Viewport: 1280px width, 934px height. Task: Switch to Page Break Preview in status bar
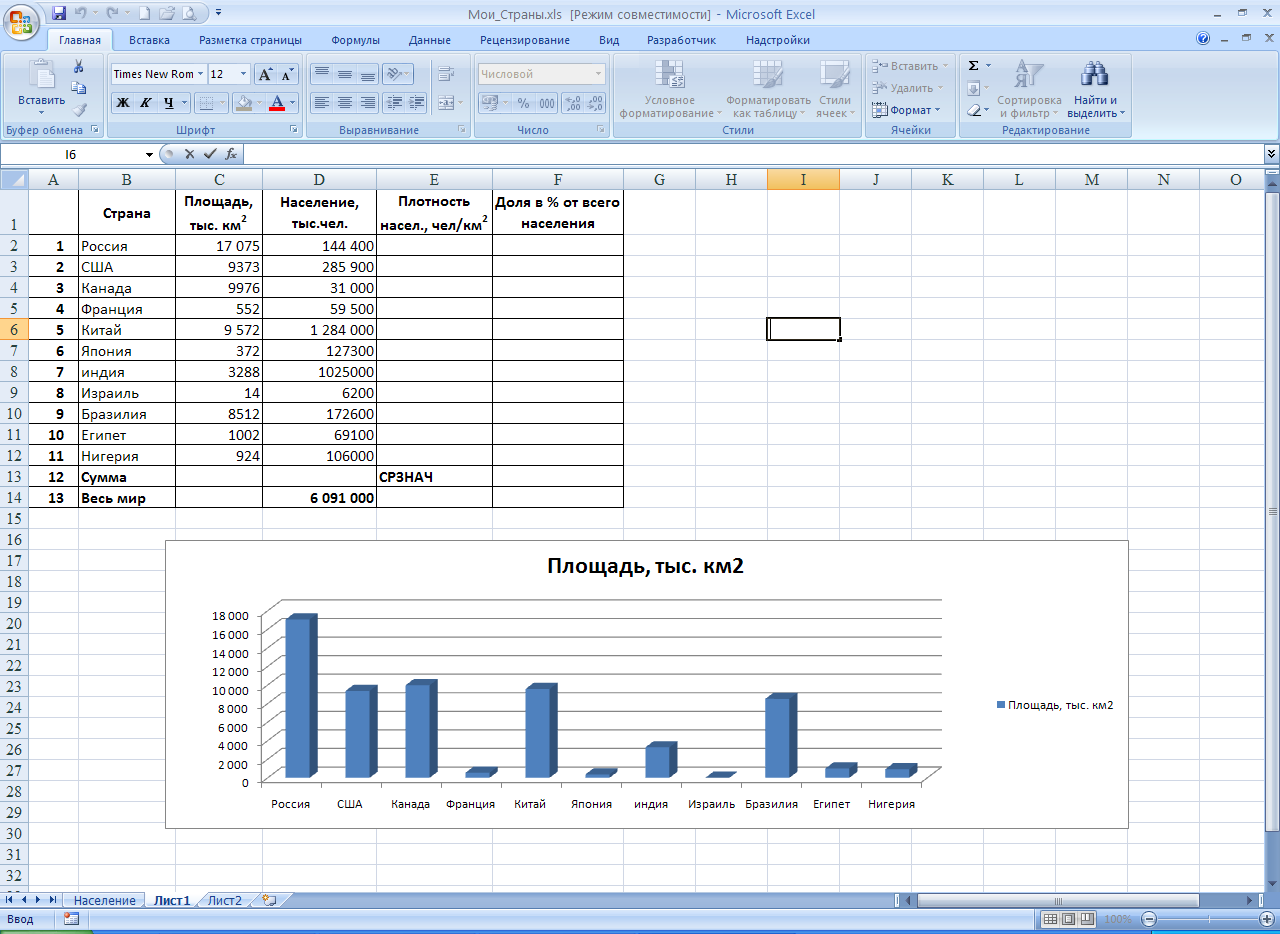click(1086, 919)
